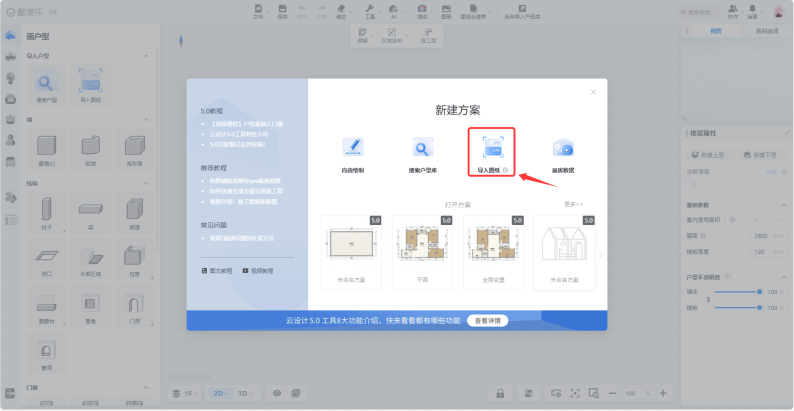Viewport: 794px width, 411px height.
Task: Click the wrench 工具 icon in the top toolbar
Action: click(370, 9)
